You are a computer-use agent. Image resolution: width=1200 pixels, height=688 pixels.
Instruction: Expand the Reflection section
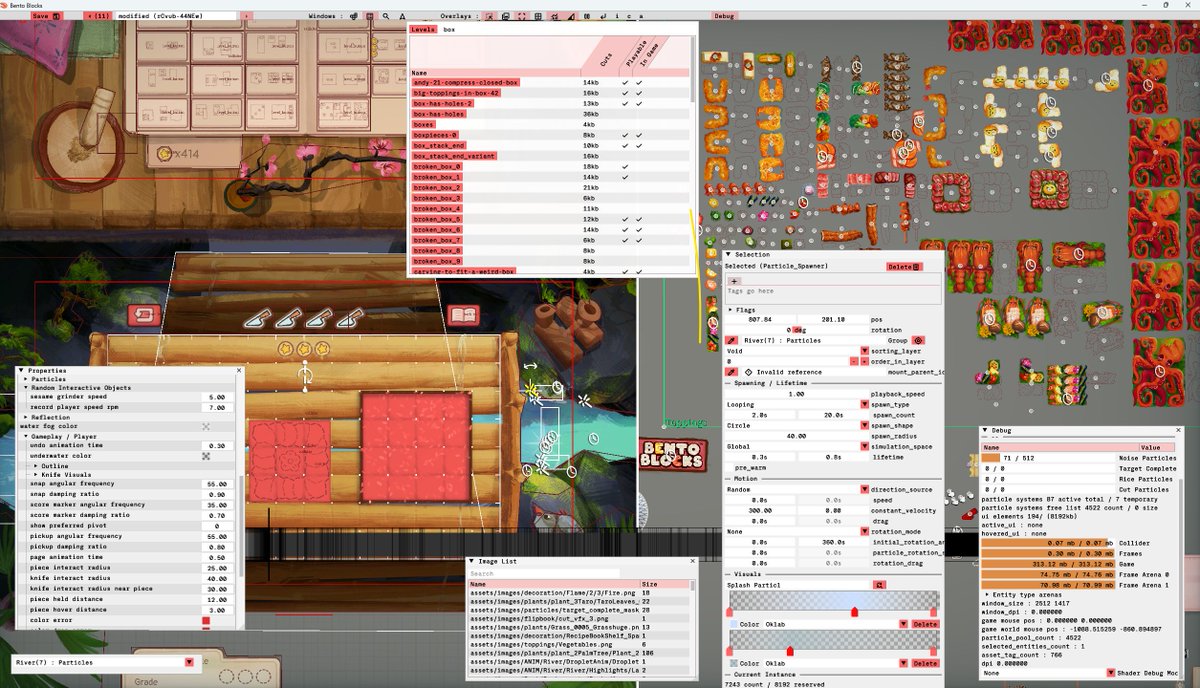click(27, 417)
